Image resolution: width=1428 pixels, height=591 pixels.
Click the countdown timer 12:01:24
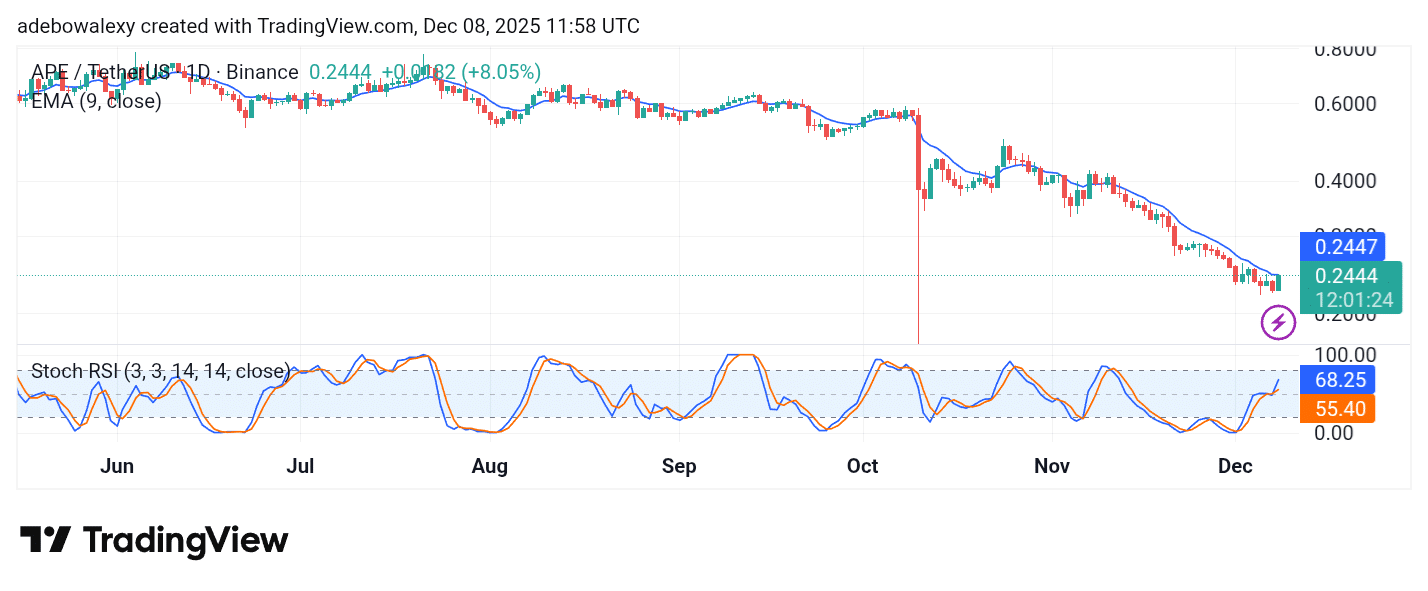coord(1356,299)
